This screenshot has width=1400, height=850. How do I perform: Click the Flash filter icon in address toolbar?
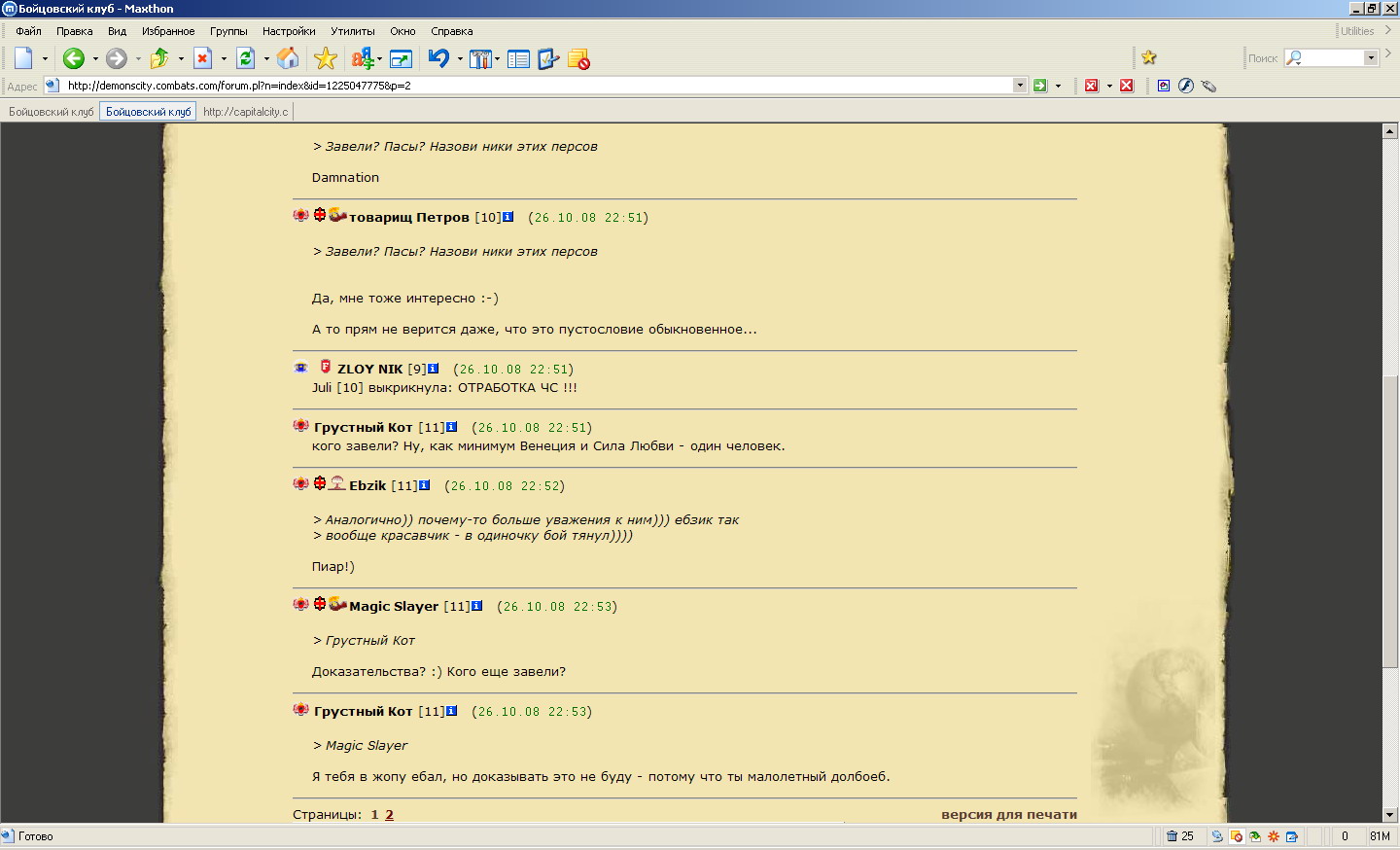[1186, 86]
